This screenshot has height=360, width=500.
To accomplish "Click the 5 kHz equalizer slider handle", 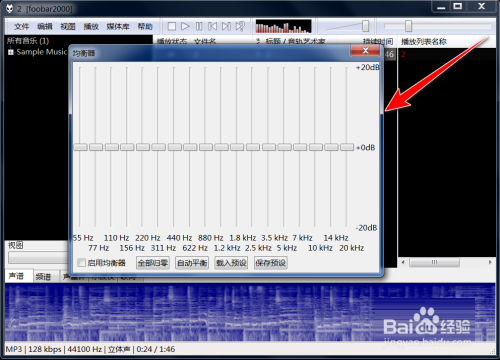I will pyautogui.click(x=285, y=147).
